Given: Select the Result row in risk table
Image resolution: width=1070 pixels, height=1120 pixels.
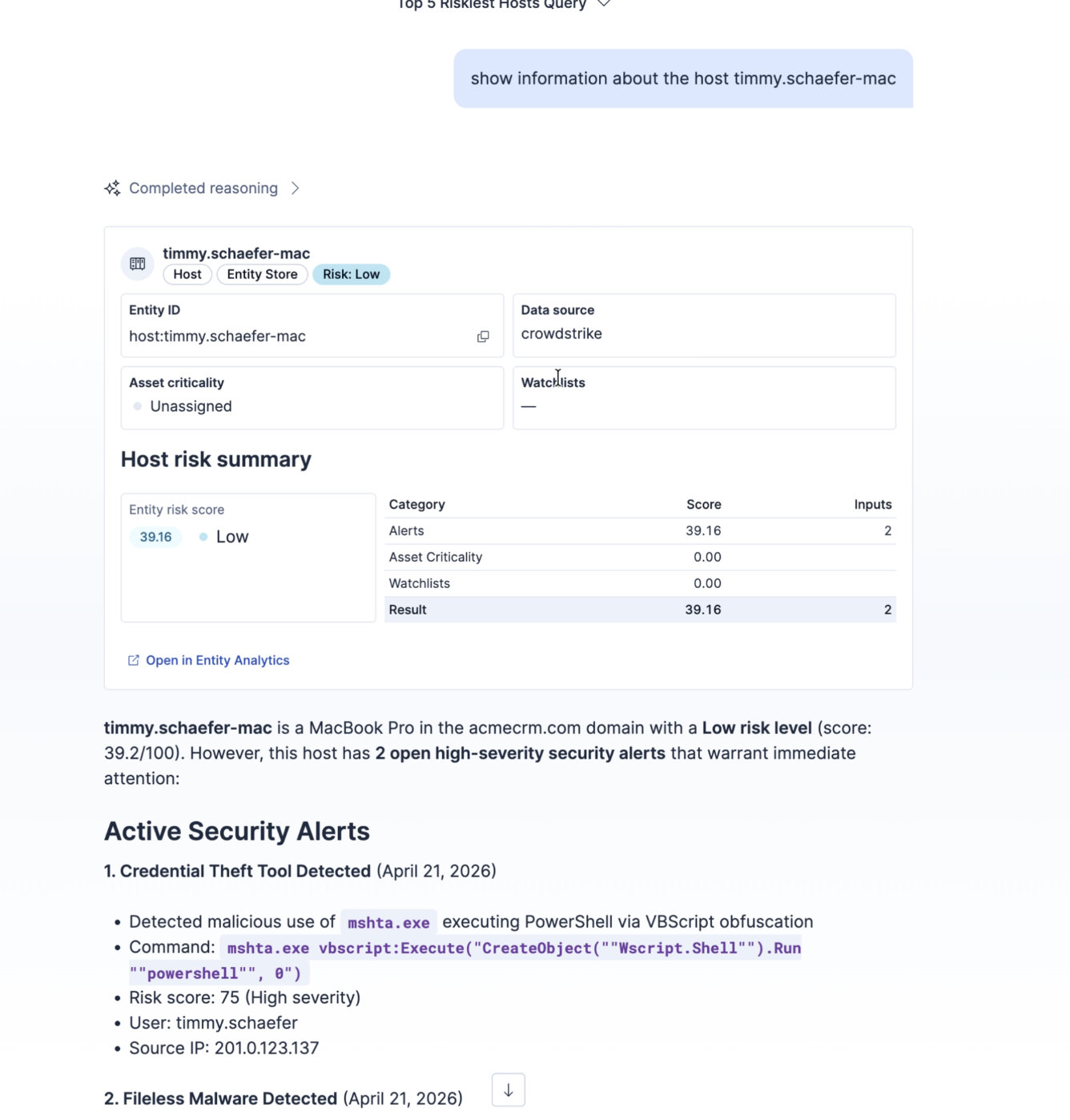Looking at the screenshot, I should click(x=640, y=610).
